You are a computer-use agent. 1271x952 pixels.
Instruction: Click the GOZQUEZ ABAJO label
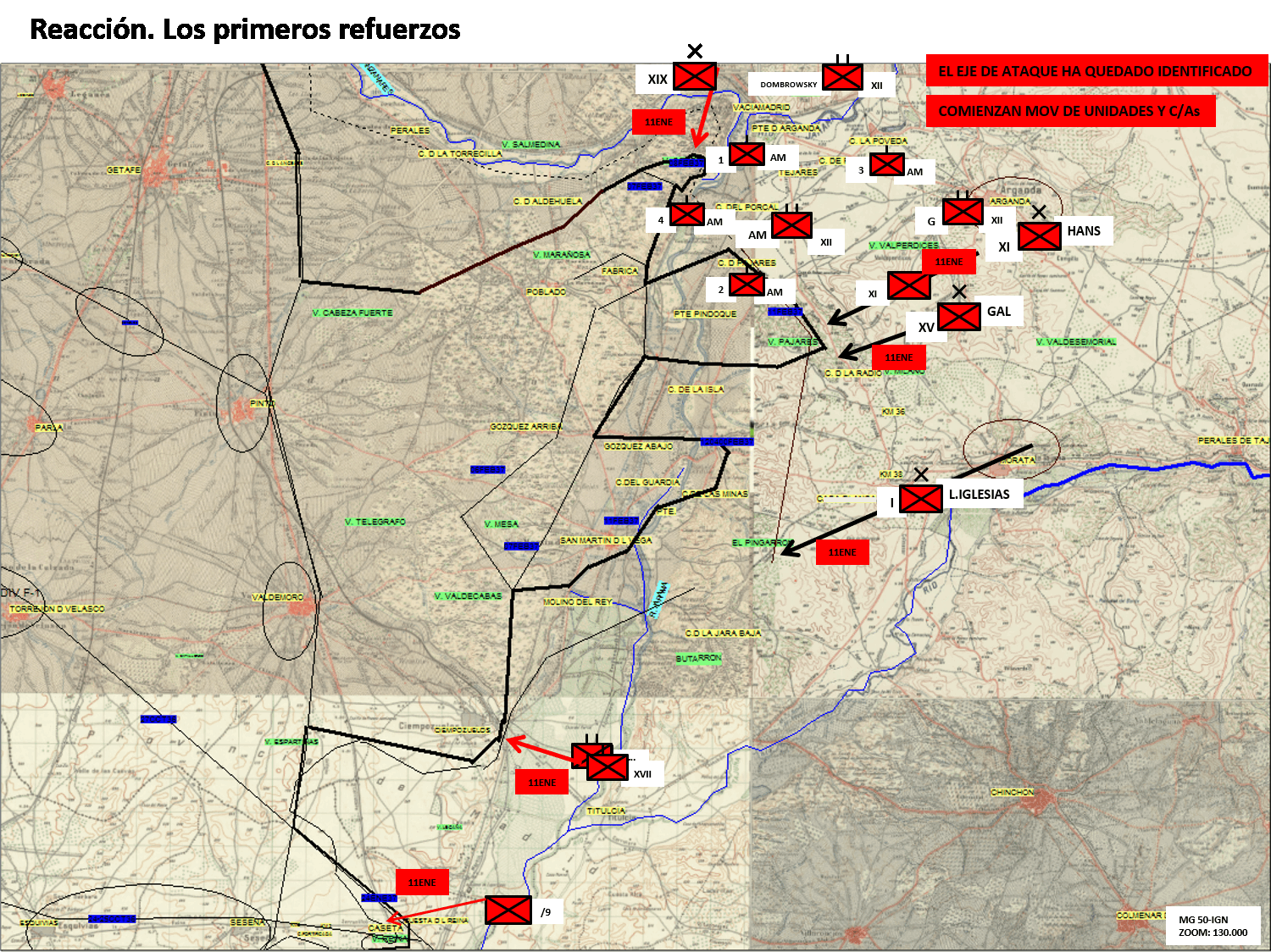[x=639, y=446]
